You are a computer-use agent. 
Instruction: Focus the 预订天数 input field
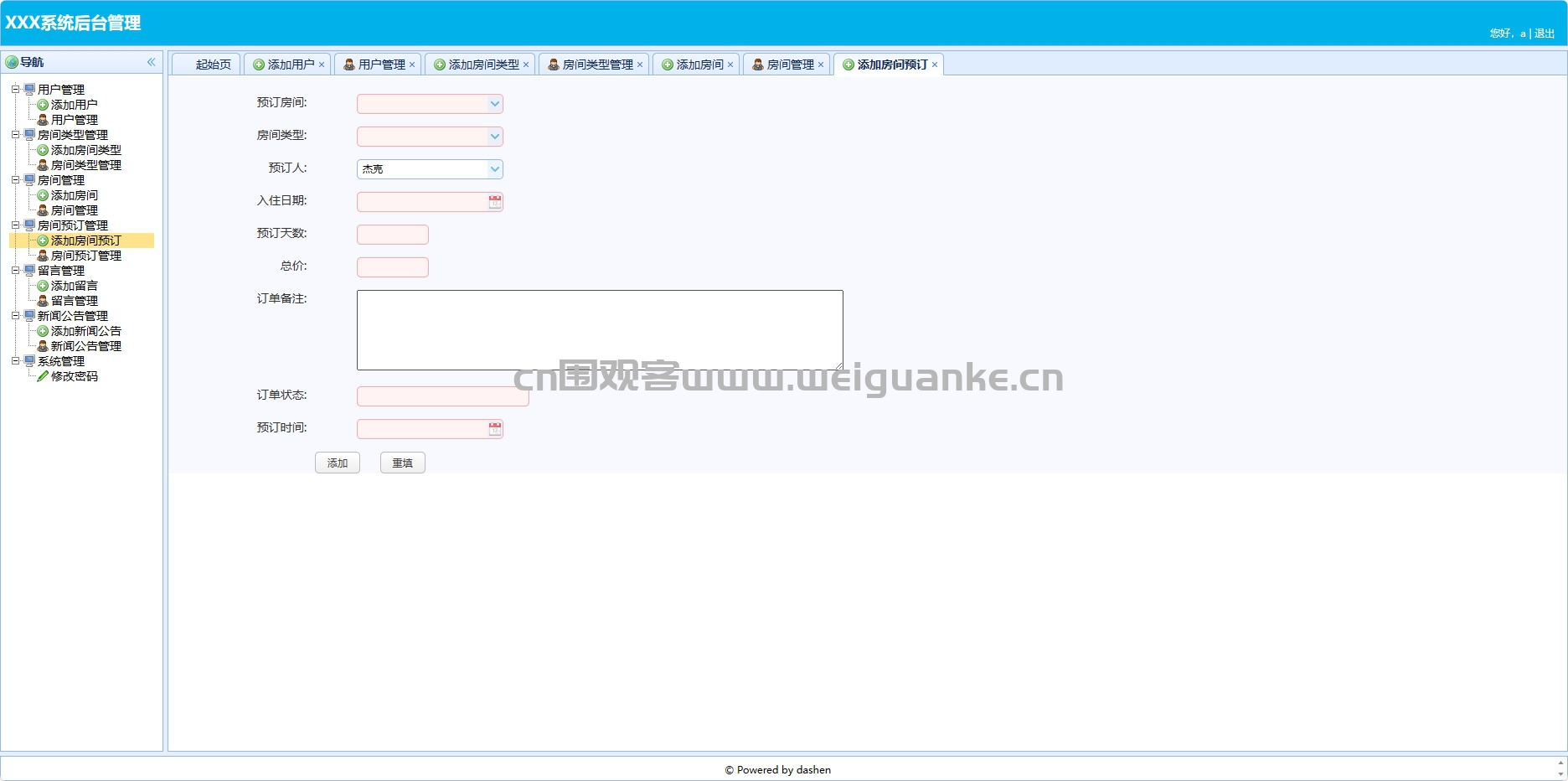(393, 235)
